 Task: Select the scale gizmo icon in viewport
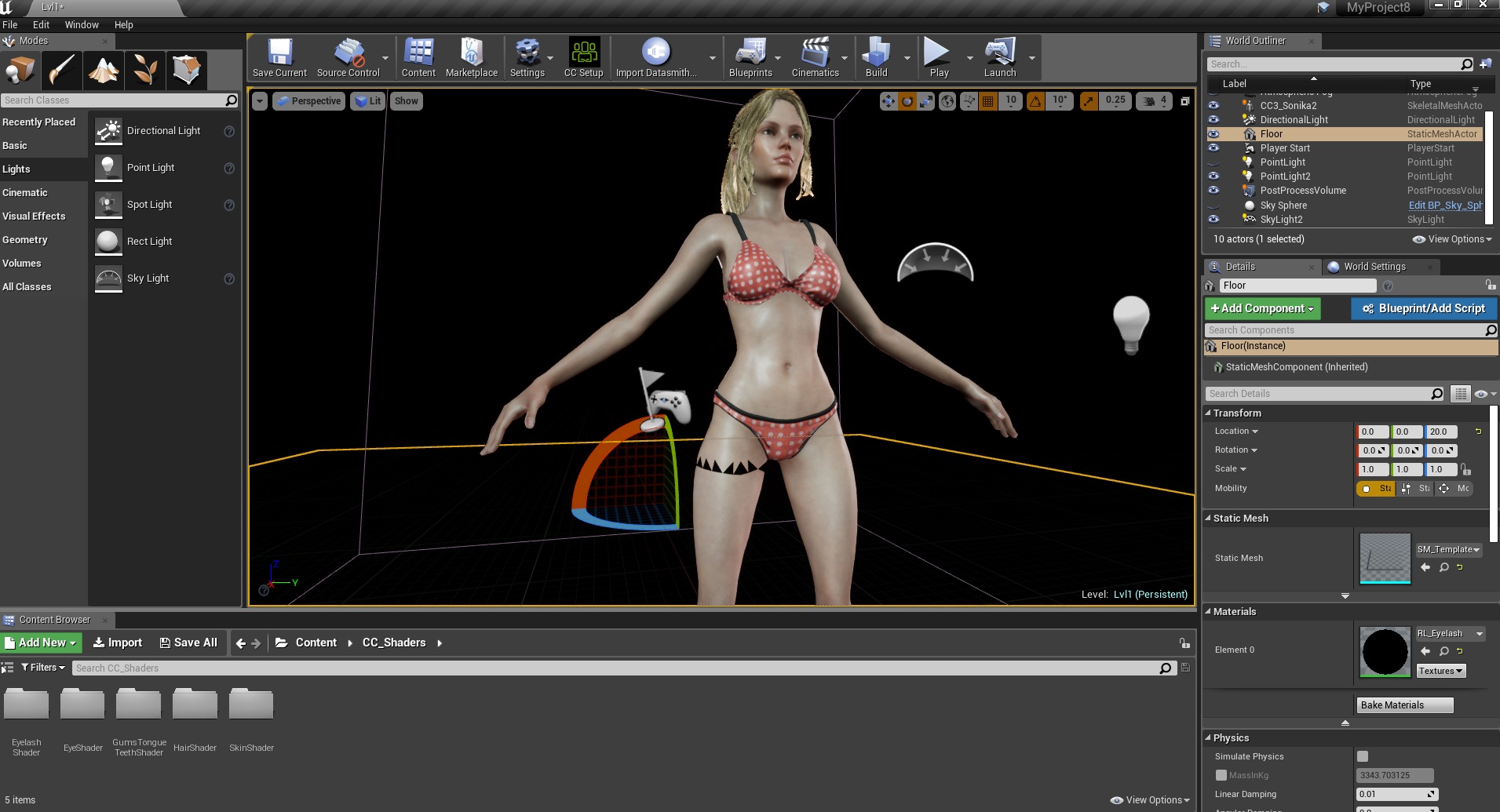(x=926, y=101)
